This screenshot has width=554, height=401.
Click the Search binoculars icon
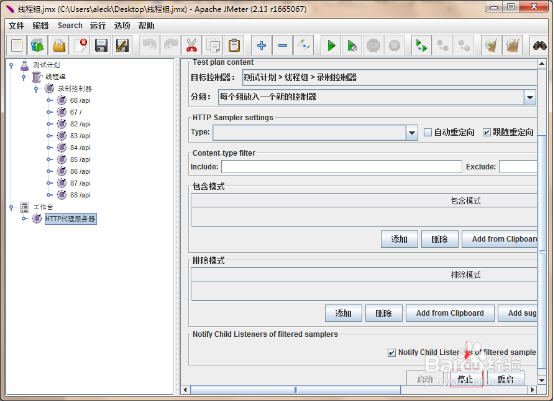coord(540,46)
